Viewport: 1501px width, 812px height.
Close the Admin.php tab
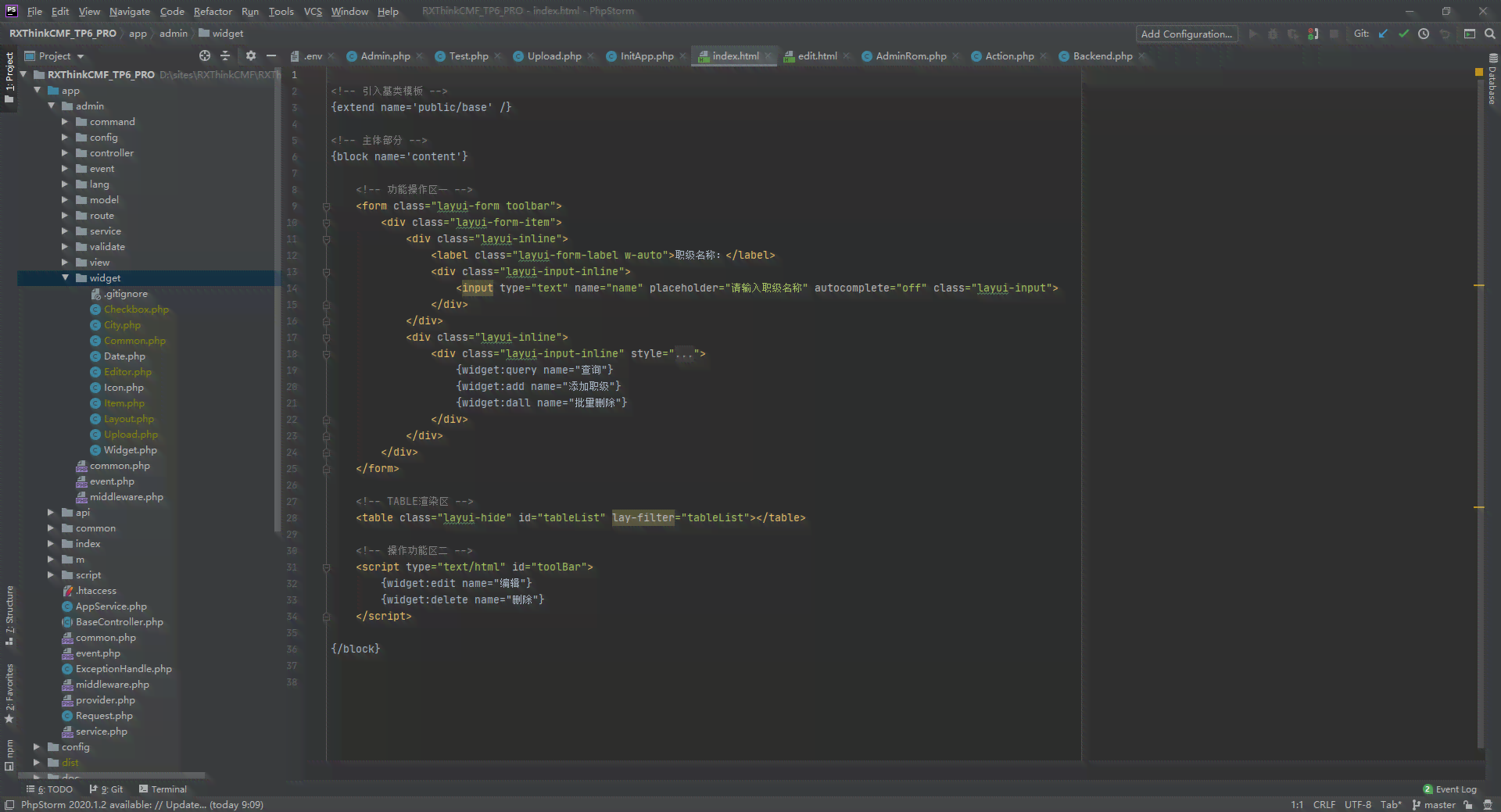(x=420, y=56)
